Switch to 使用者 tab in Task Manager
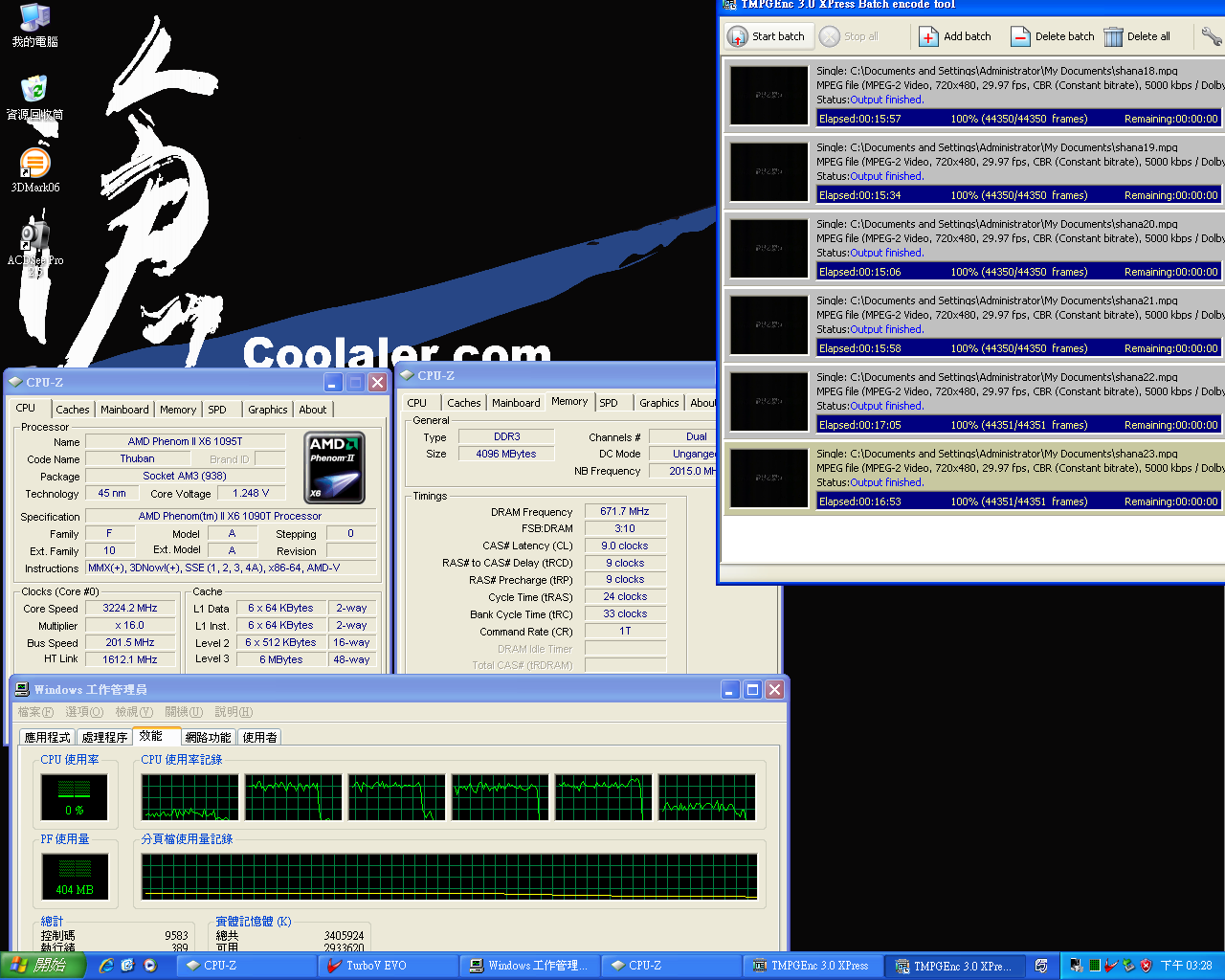Image resolution: width=1225 pixels, height=980 pixels. coord(259,737)
